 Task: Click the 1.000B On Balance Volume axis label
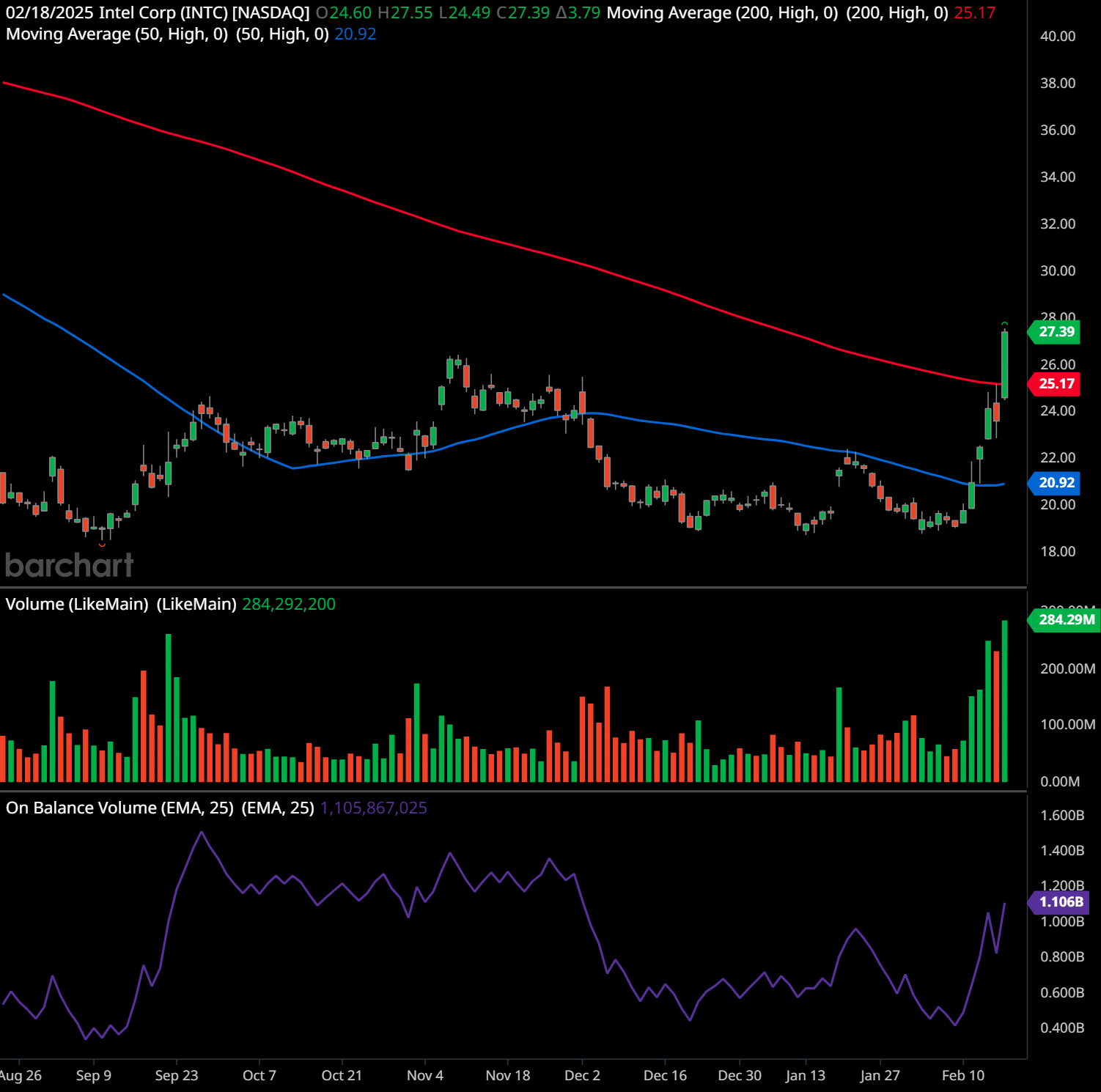click(1062, 922)
